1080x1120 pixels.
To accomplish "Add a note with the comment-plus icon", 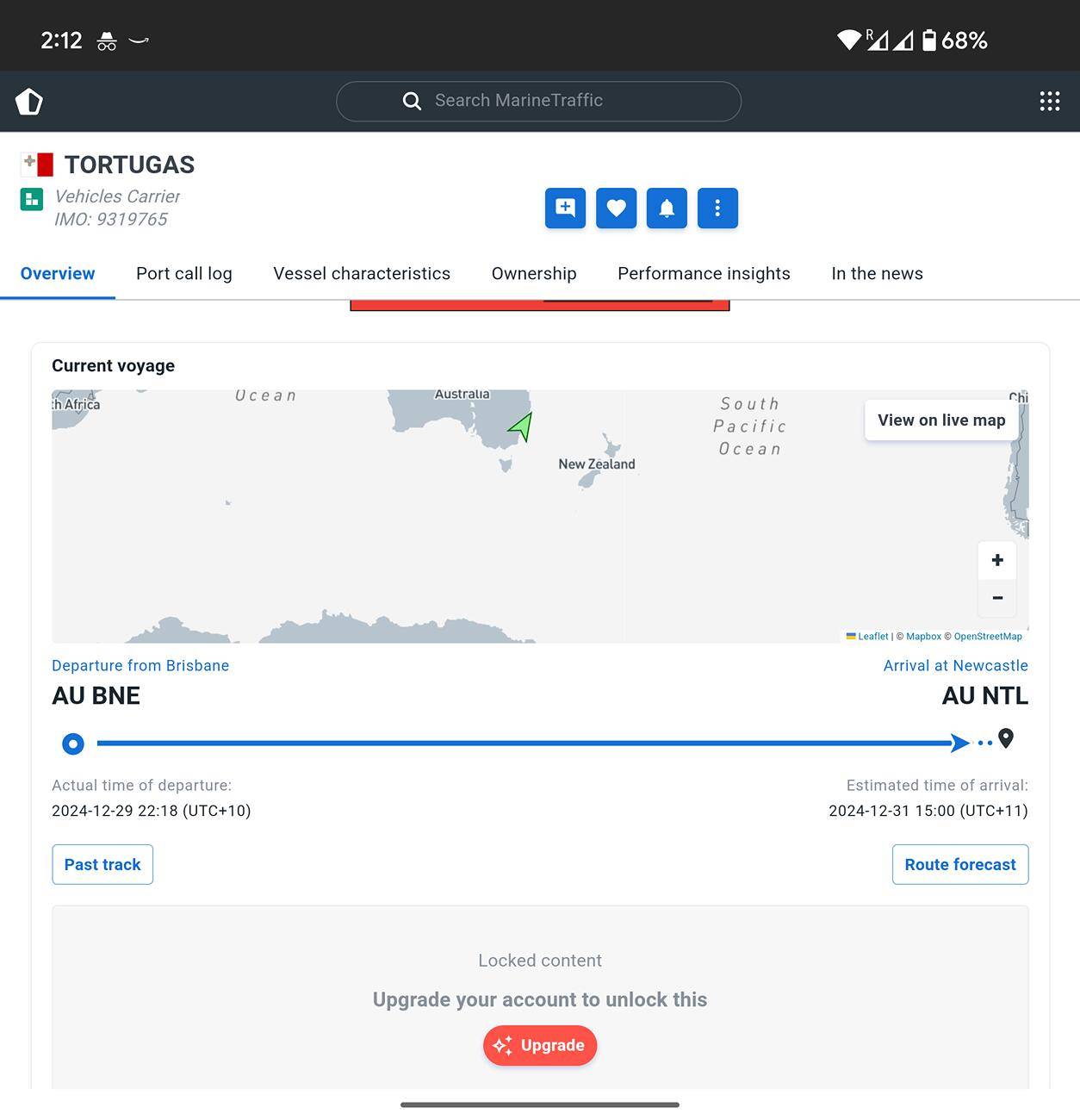I will [x=565, y=208].
